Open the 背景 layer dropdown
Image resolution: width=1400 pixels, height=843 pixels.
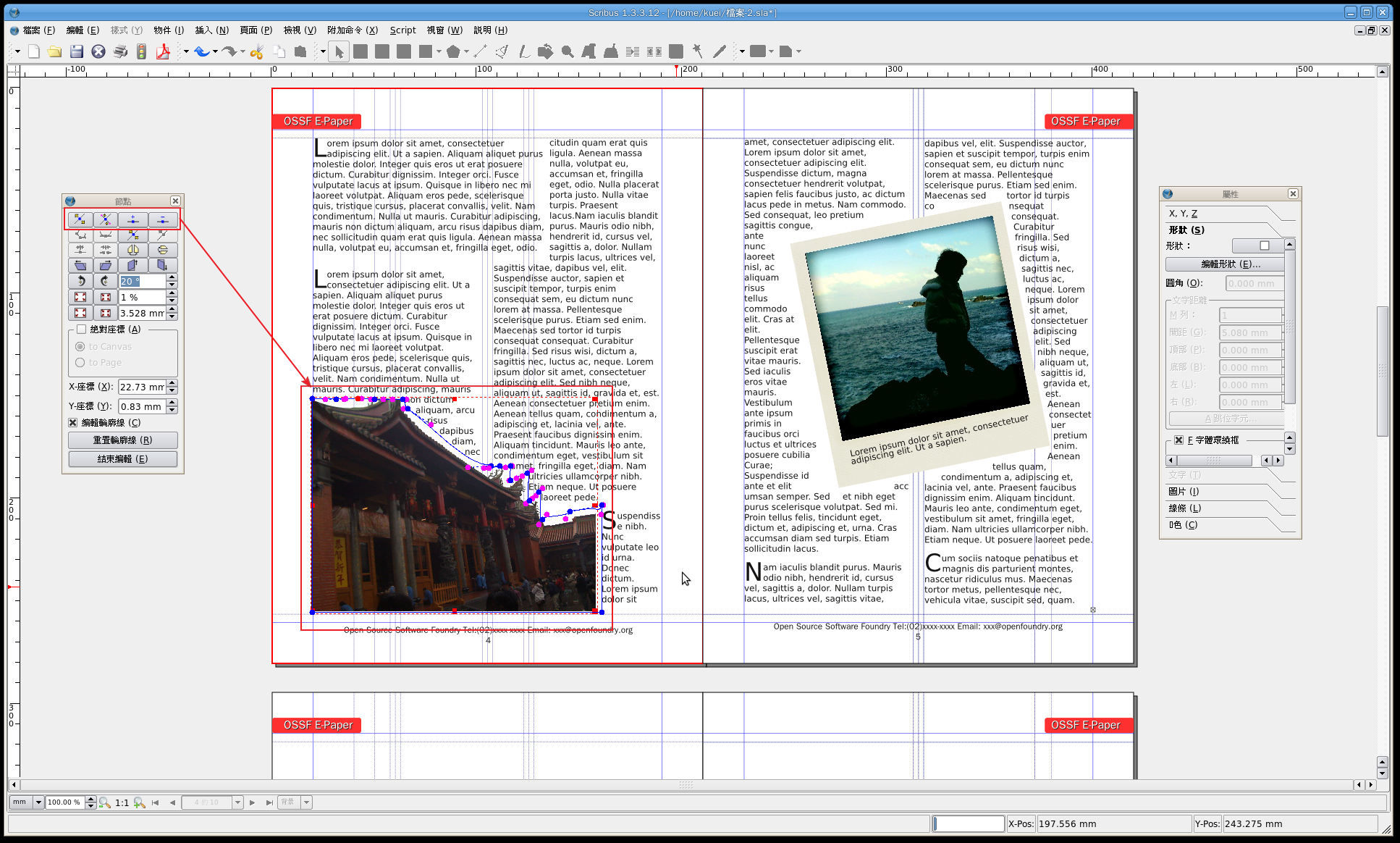tap(307, 802)
